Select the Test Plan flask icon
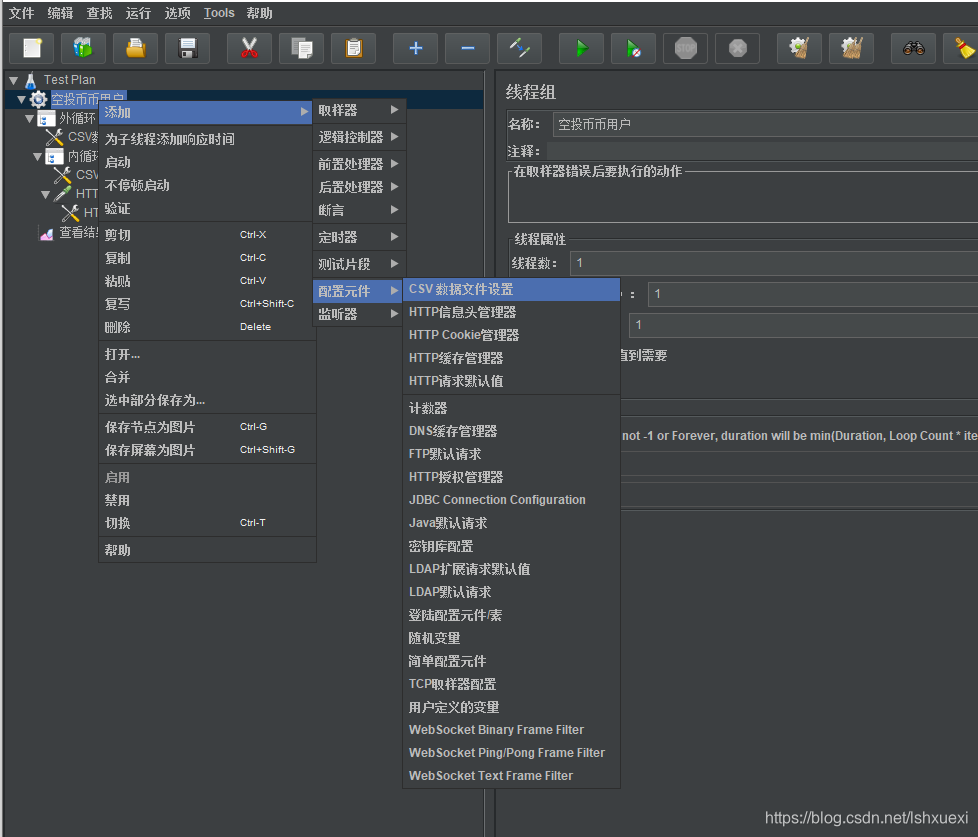 pos(31,80)
